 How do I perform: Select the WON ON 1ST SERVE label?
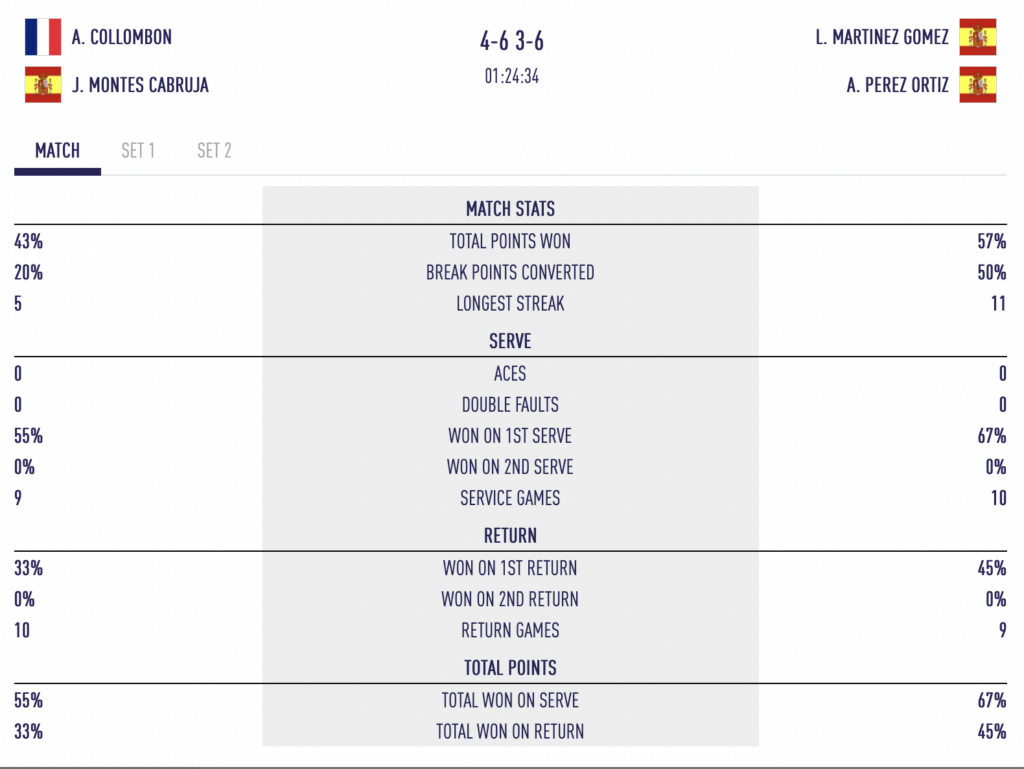(x=511, y=435)
